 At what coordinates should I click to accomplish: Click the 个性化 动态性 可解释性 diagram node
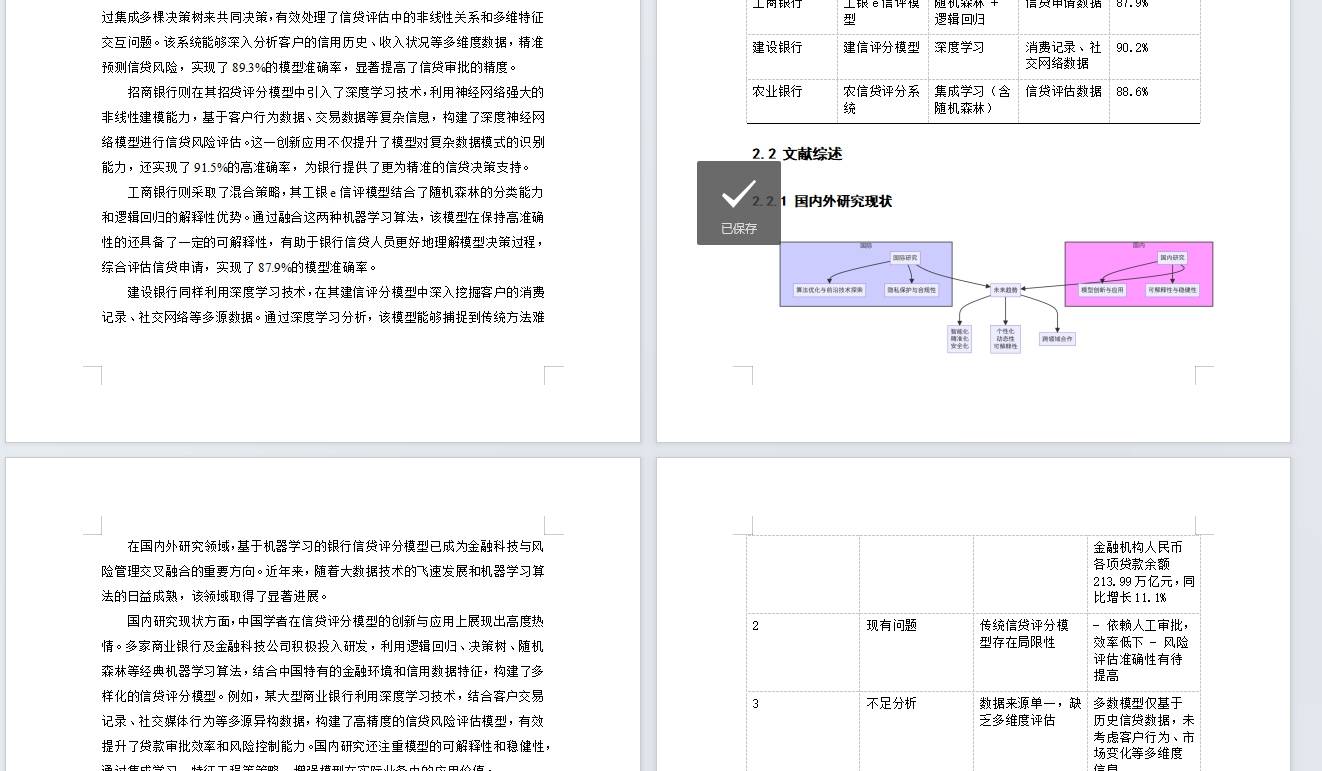(1005, 339)
